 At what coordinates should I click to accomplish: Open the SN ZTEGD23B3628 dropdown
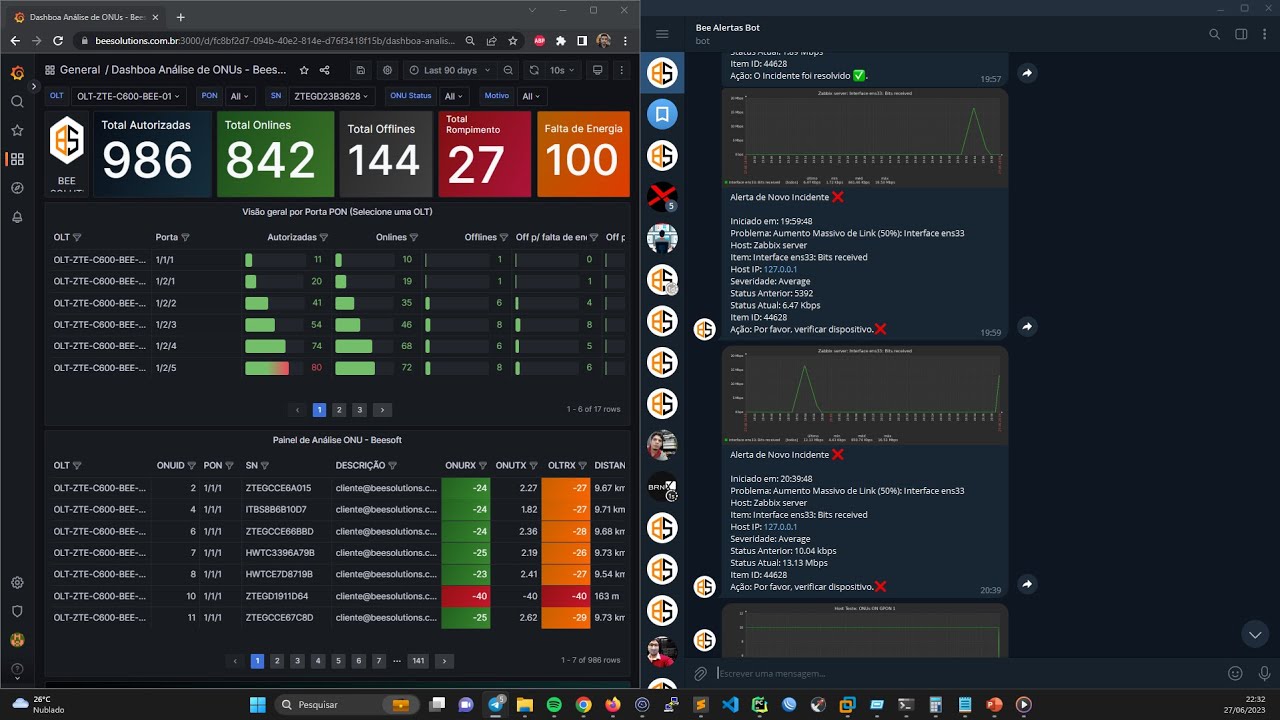(x=331, y=96)
